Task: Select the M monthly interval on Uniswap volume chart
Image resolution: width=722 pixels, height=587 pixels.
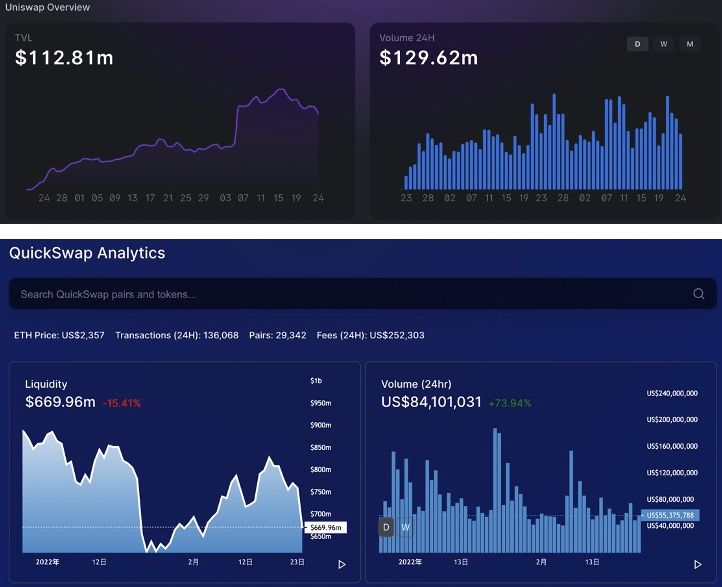Action: pyautogui.click(x=690, y=44)
